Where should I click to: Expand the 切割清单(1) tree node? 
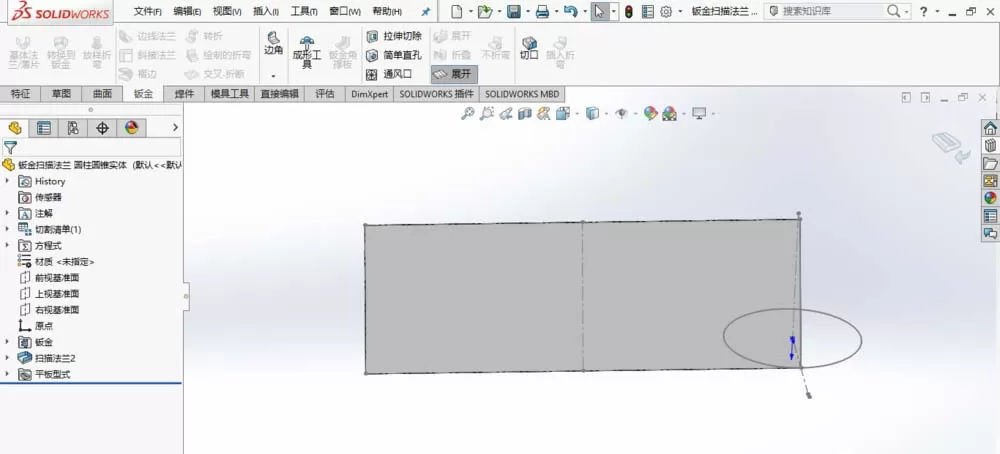coord(8,229)
